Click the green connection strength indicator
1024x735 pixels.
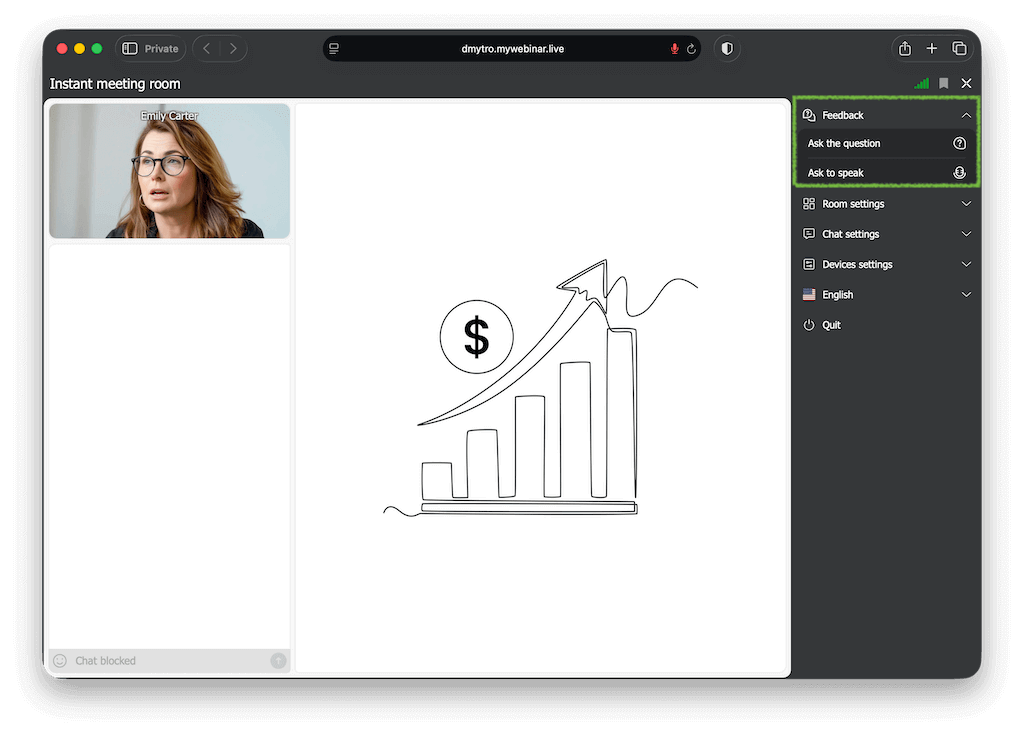[x=920, y=83]
